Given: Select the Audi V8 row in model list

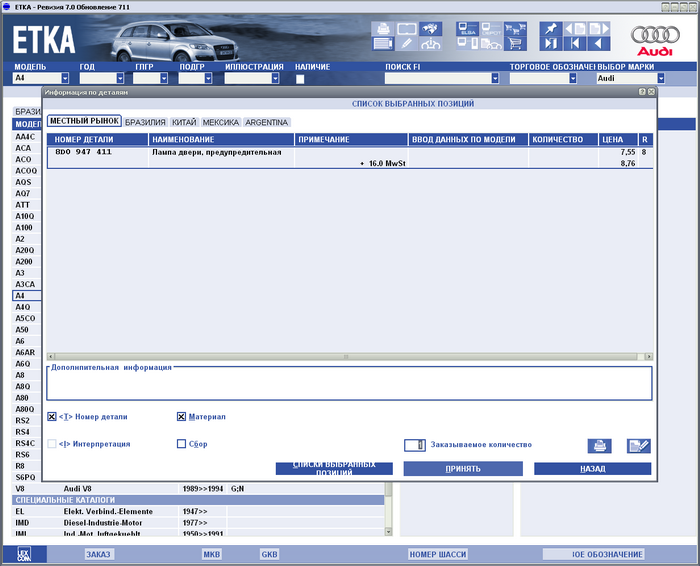Looking at the screenshot, I should tap(198, 489).
